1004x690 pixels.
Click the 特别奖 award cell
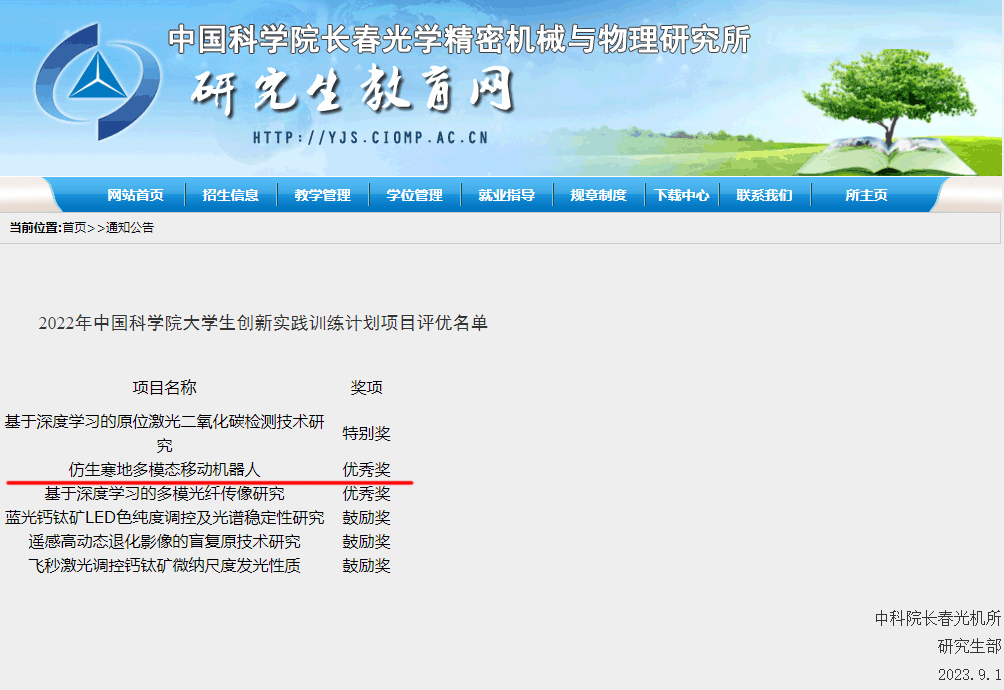point(366,433)
